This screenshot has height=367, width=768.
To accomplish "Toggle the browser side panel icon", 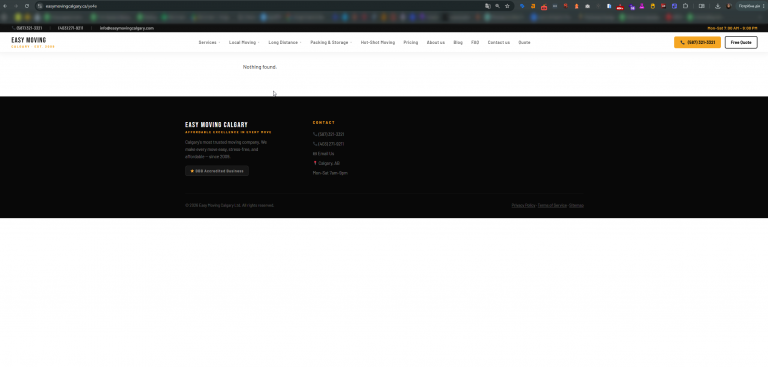I will 701,6.
